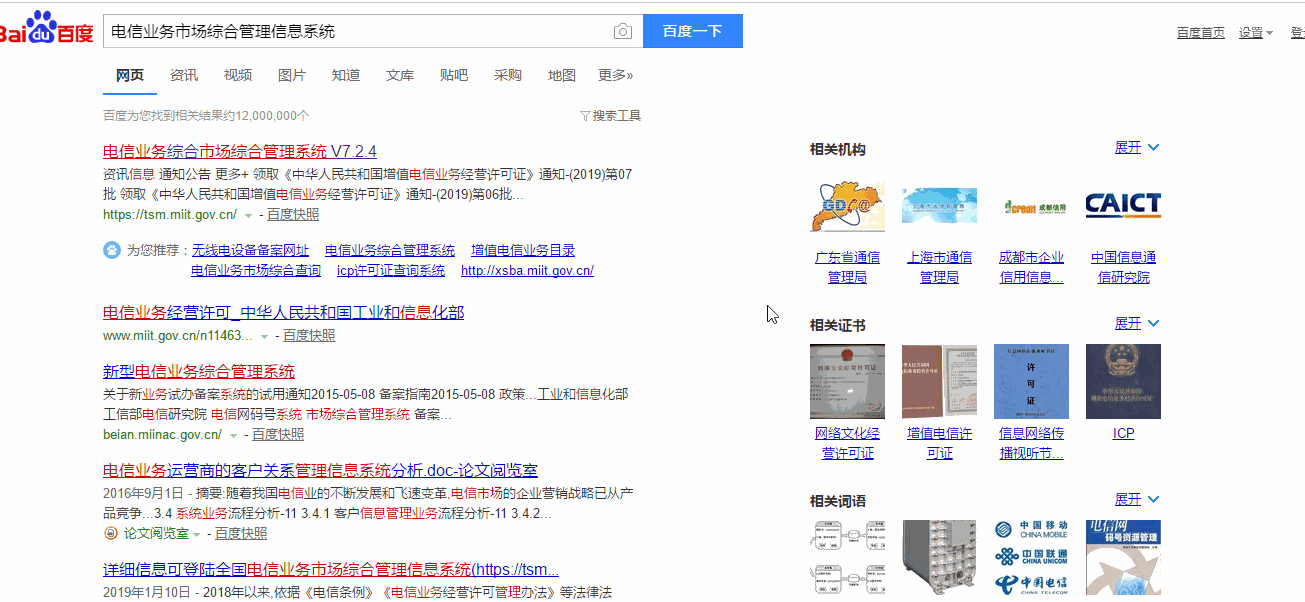The width and height of the screenshot is (1305, 602).
Task: Open 上海市通信管理局 link
Action: [939, 268]
